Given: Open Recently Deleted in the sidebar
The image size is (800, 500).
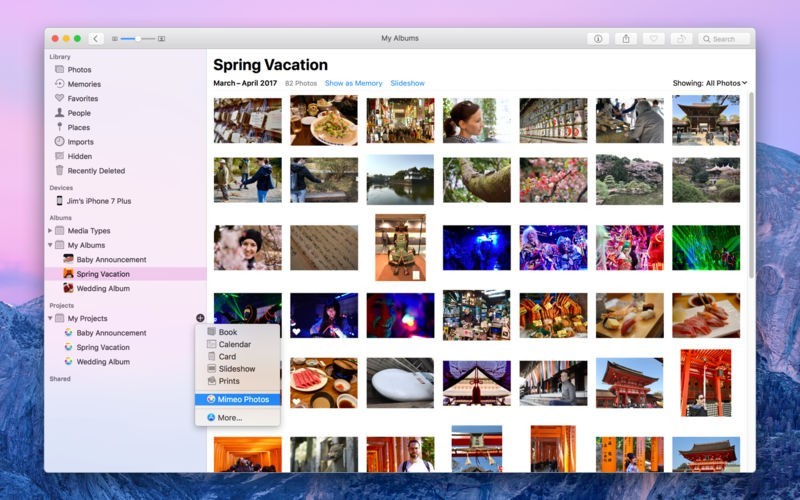Looking at the screenshot, I should (x=96, y=171).
